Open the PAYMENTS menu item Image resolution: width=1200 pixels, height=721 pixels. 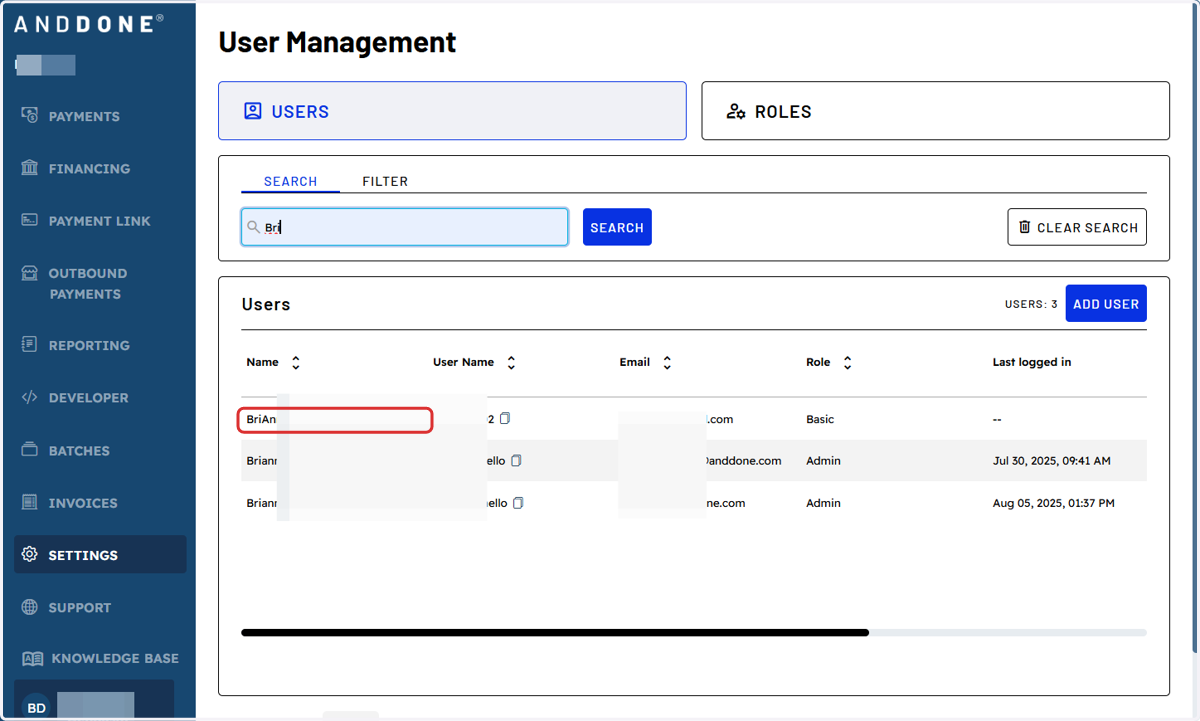(84, 116)
